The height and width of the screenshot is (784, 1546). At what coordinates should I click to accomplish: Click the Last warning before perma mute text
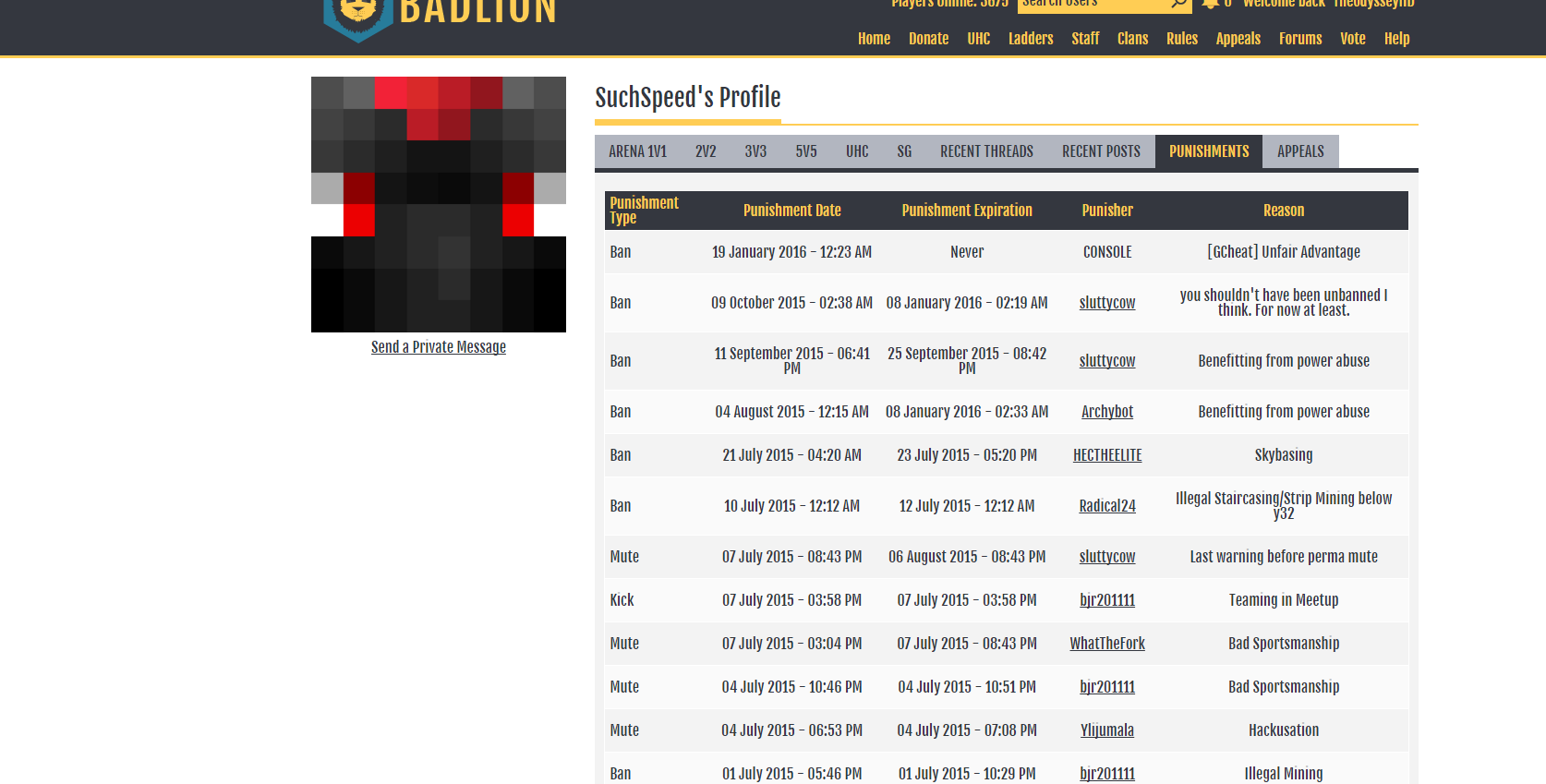click(1284, 557)
